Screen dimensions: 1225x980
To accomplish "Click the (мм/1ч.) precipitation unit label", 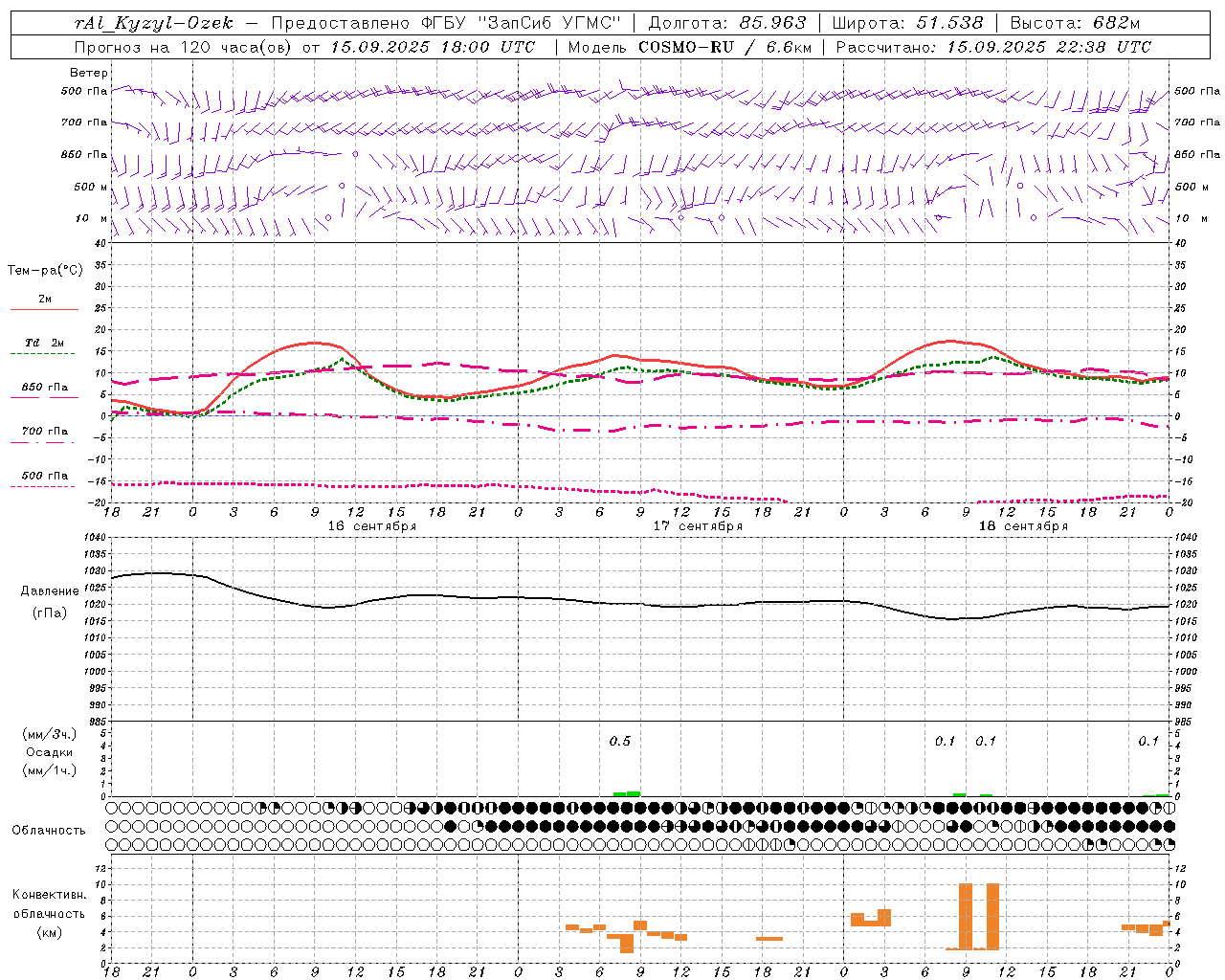I will coord(50,770).
